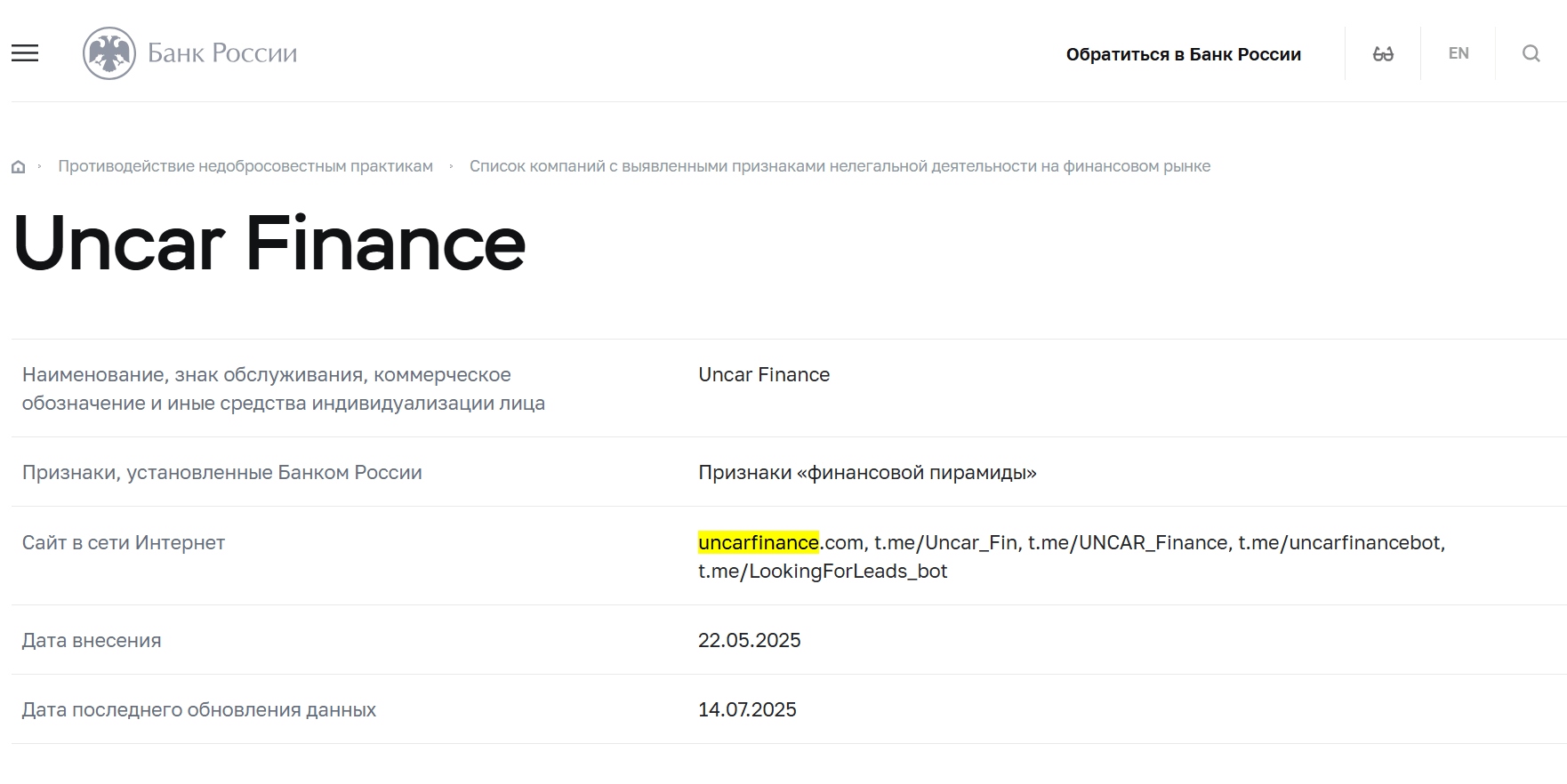This screenshot has height=784, width=1567.
Task: Click t.me/LookingForLeads_bot text
Action: [823, 572]
